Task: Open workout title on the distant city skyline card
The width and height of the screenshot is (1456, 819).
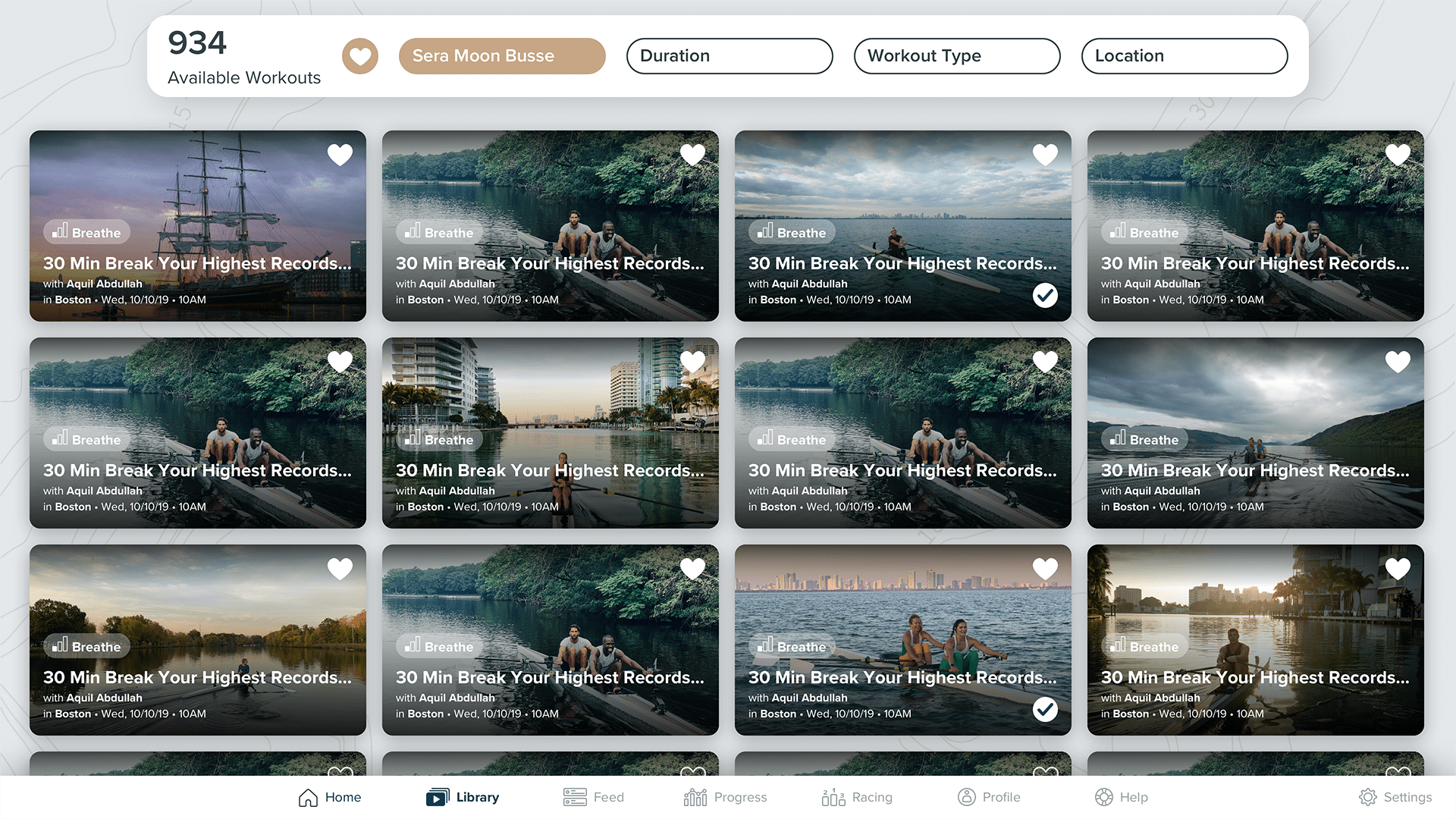Action: pyautogui.click(x=902, y=263)
